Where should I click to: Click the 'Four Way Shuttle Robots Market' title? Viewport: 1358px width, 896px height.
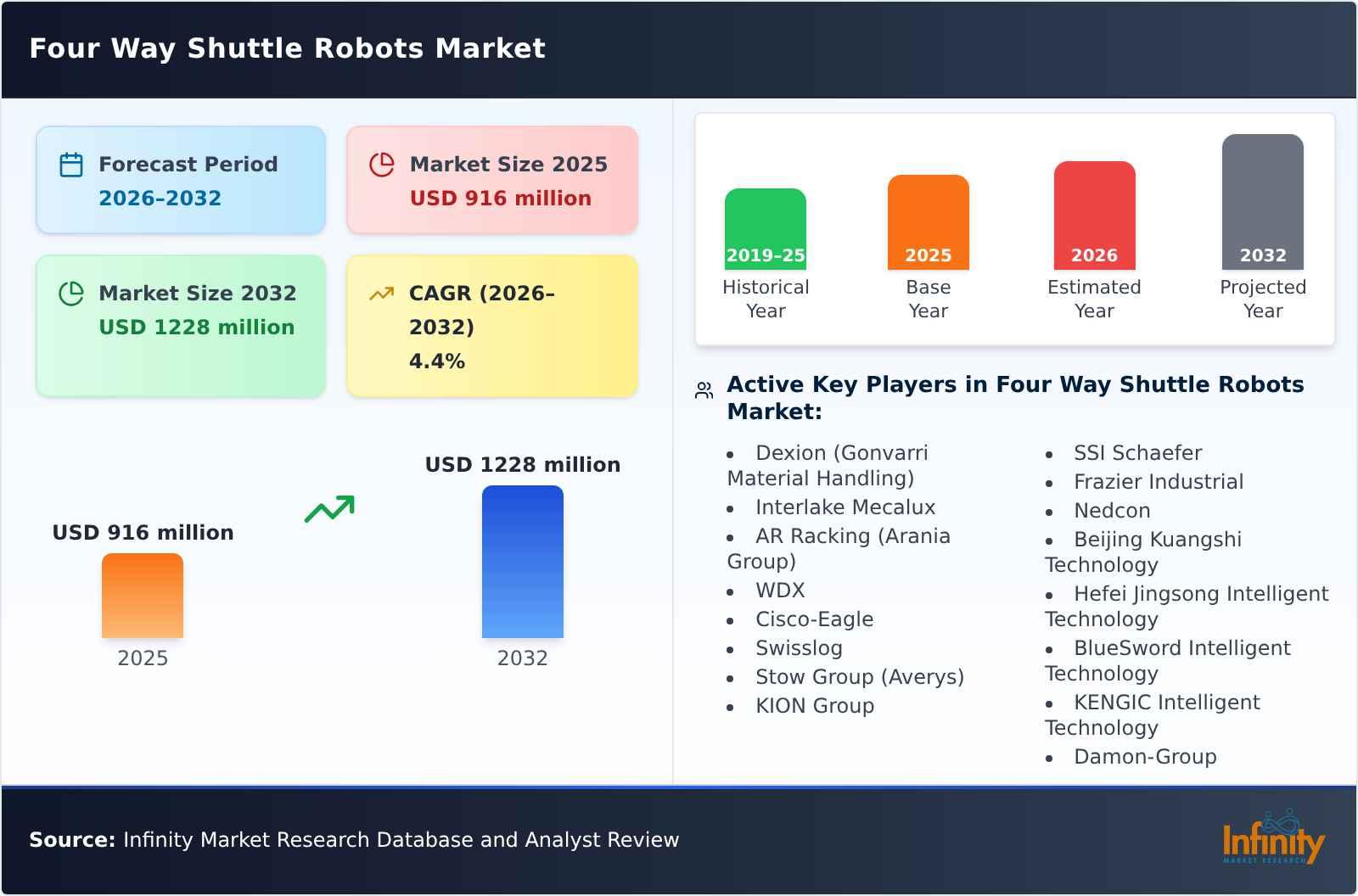click(x=288, y=48)
